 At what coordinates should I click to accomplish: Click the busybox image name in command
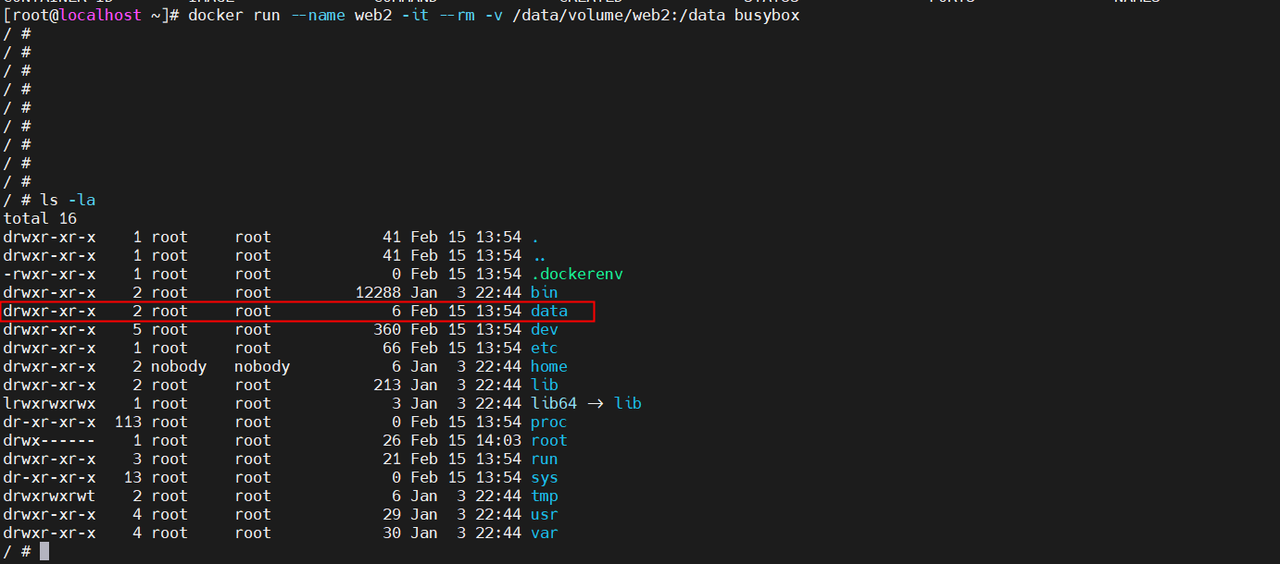point(766,16)
